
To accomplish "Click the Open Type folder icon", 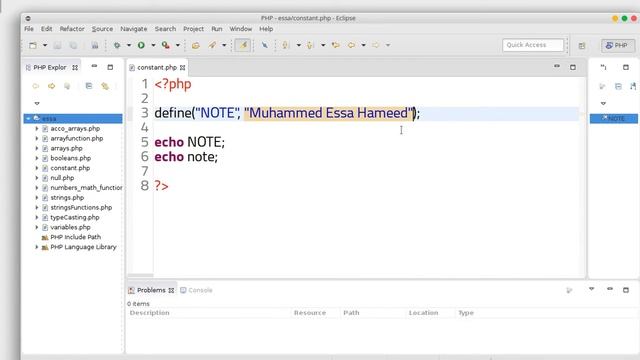I will [x=196, y=45].
